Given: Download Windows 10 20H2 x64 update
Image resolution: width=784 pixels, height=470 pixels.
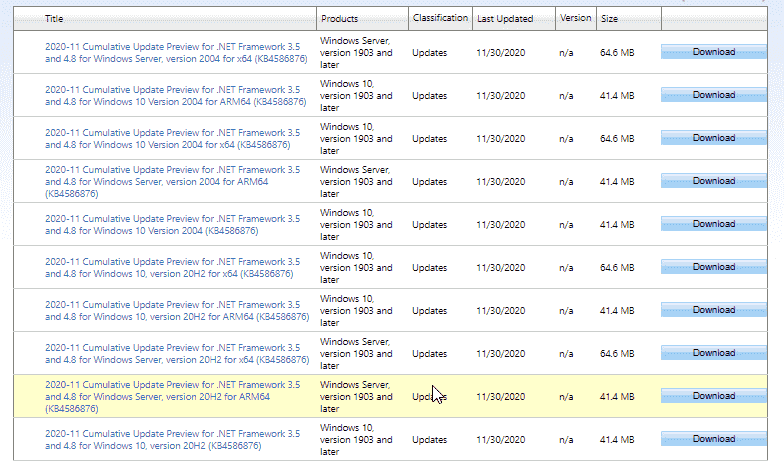Looking at the screenshot, I should tap(713, 267).
